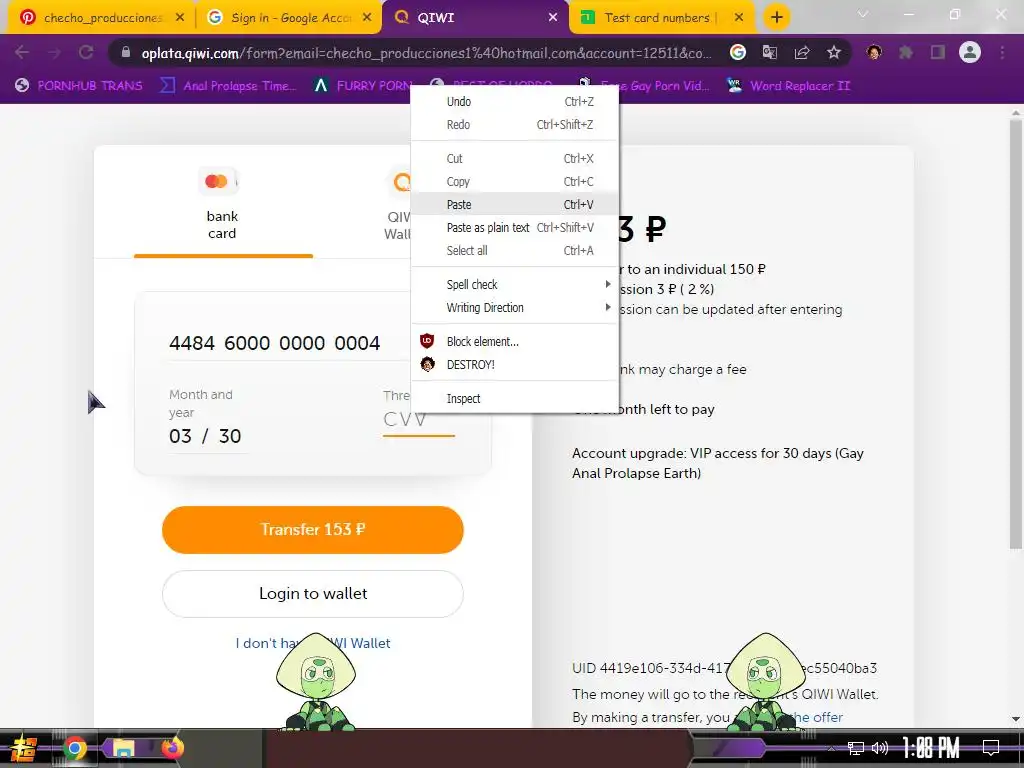Click the Transfer 153 ₽ button
Image resolution: width=1024 pixels, height=768 pixels.
tap(313, 530)
